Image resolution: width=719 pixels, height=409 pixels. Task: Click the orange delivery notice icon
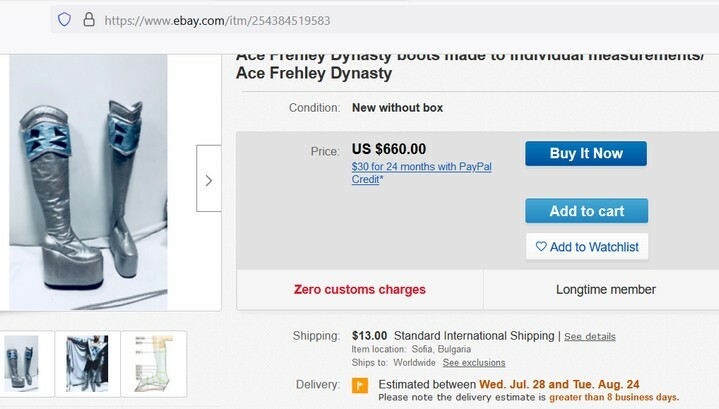[x=360, y=385]
